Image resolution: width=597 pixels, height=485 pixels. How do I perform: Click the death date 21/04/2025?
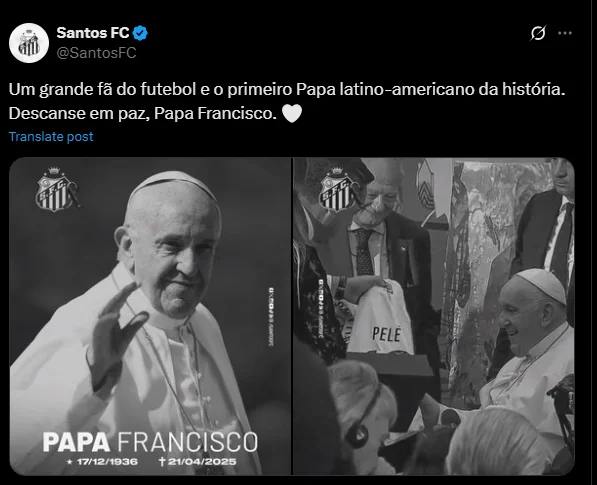198,462
